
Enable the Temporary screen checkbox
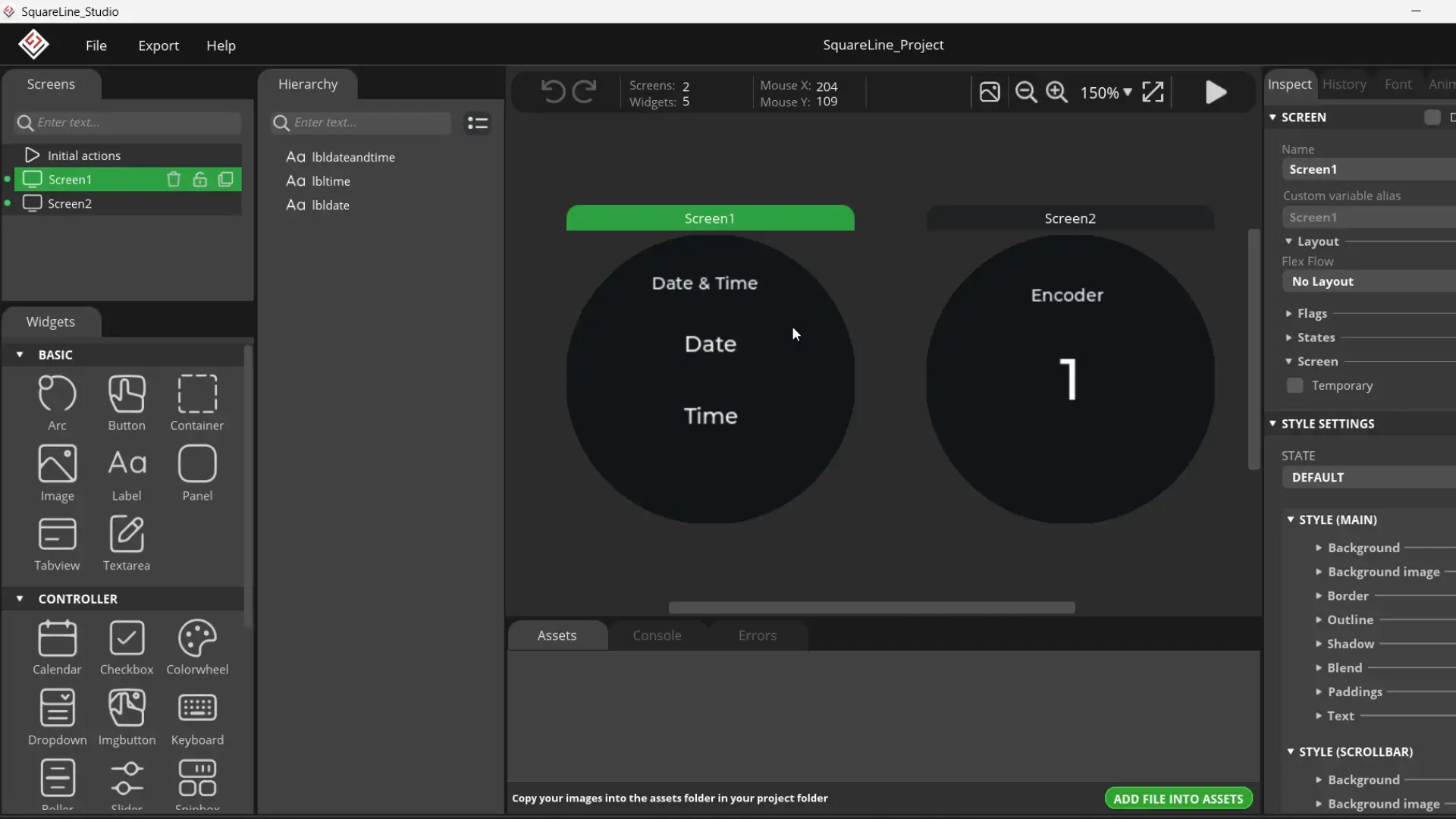tap(1295, 386)
